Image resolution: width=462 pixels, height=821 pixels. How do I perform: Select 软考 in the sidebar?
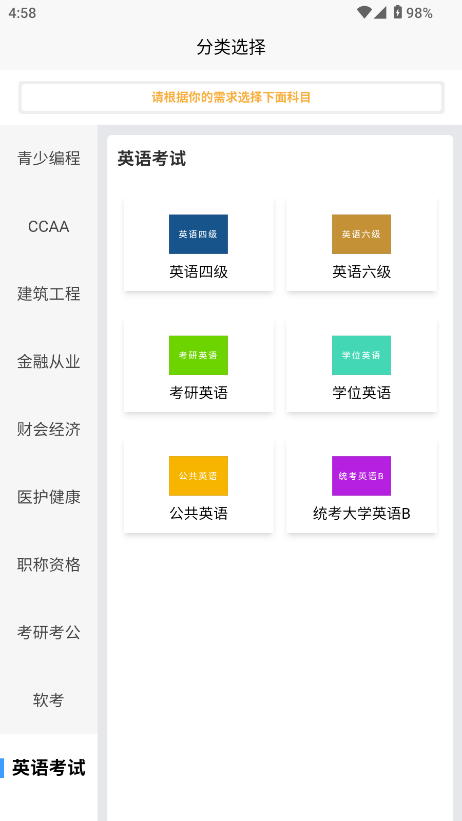49,700
